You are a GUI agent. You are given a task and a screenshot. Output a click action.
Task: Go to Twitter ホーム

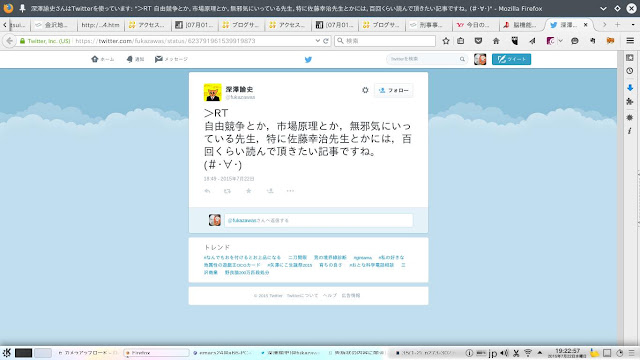(x=102, y=59)
